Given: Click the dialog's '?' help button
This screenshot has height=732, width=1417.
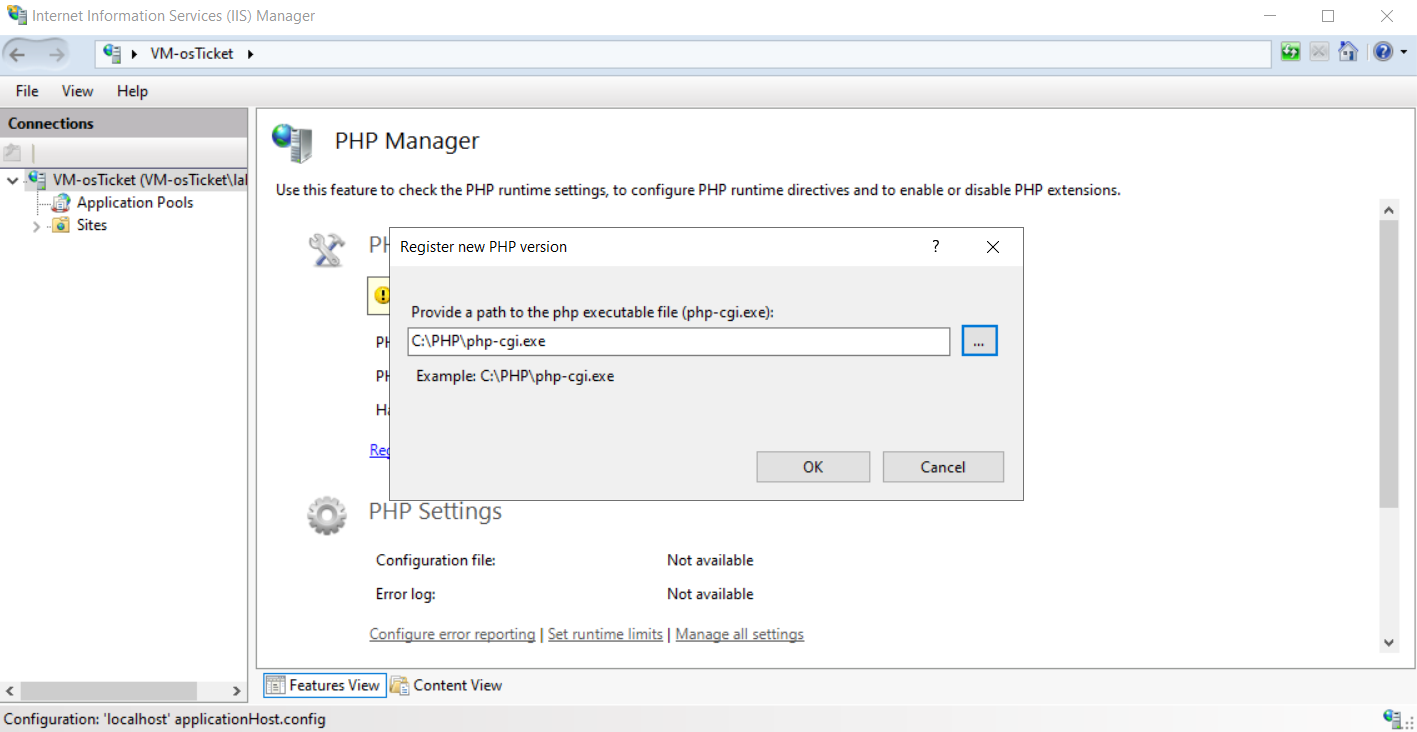Looking at the screenshot, I should (936, 247).
